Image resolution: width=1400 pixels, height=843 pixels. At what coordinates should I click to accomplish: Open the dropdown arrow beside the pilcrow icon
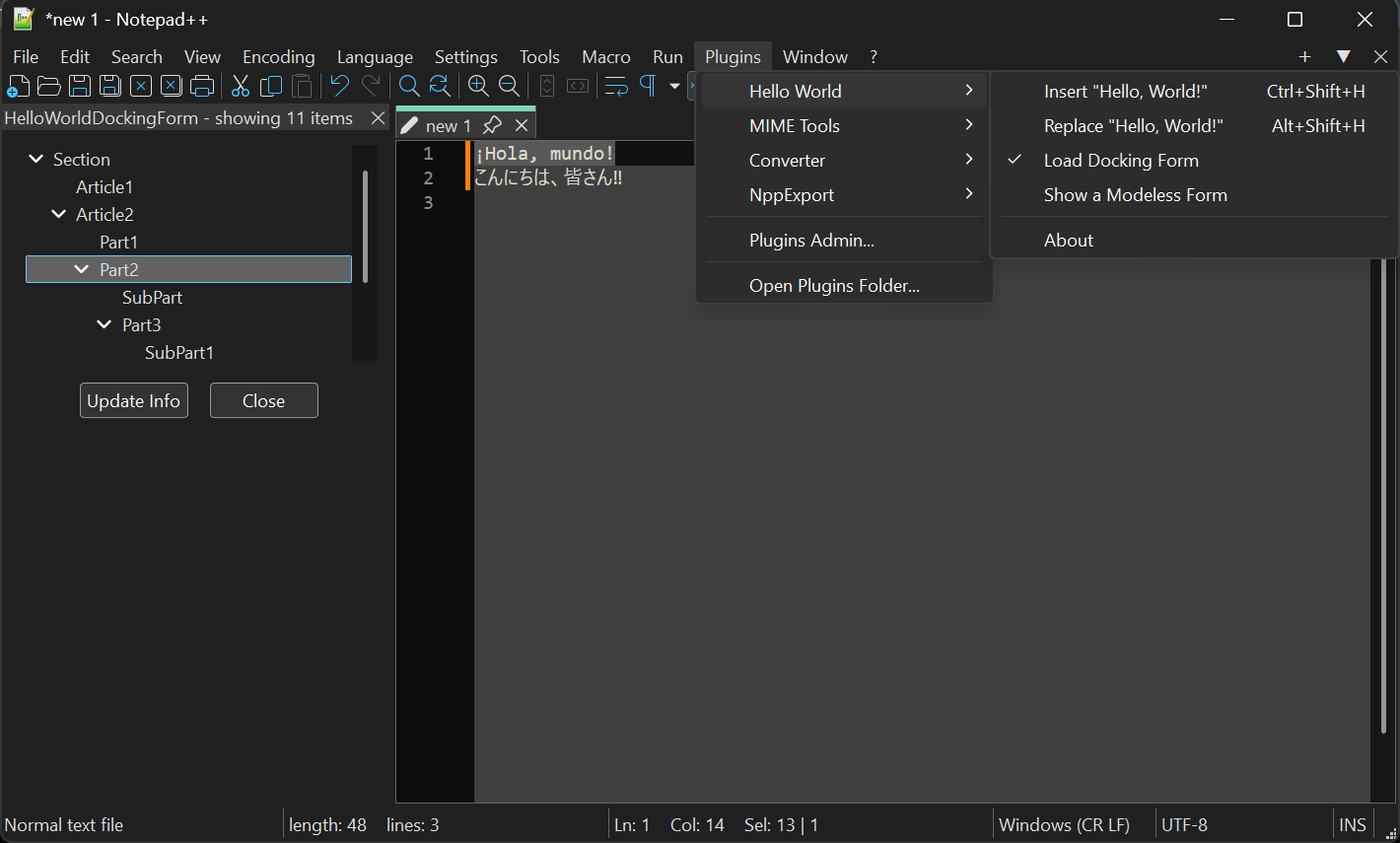674,86
